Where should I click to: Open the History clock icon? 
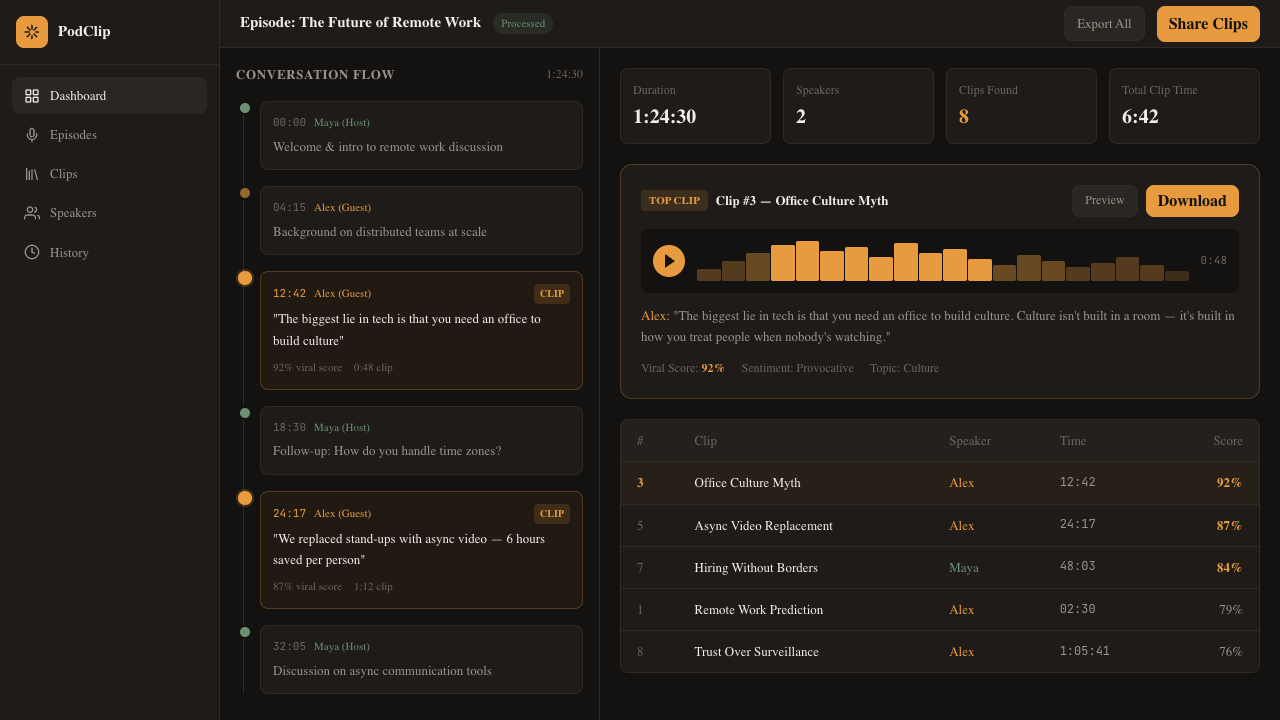point(32,252)
